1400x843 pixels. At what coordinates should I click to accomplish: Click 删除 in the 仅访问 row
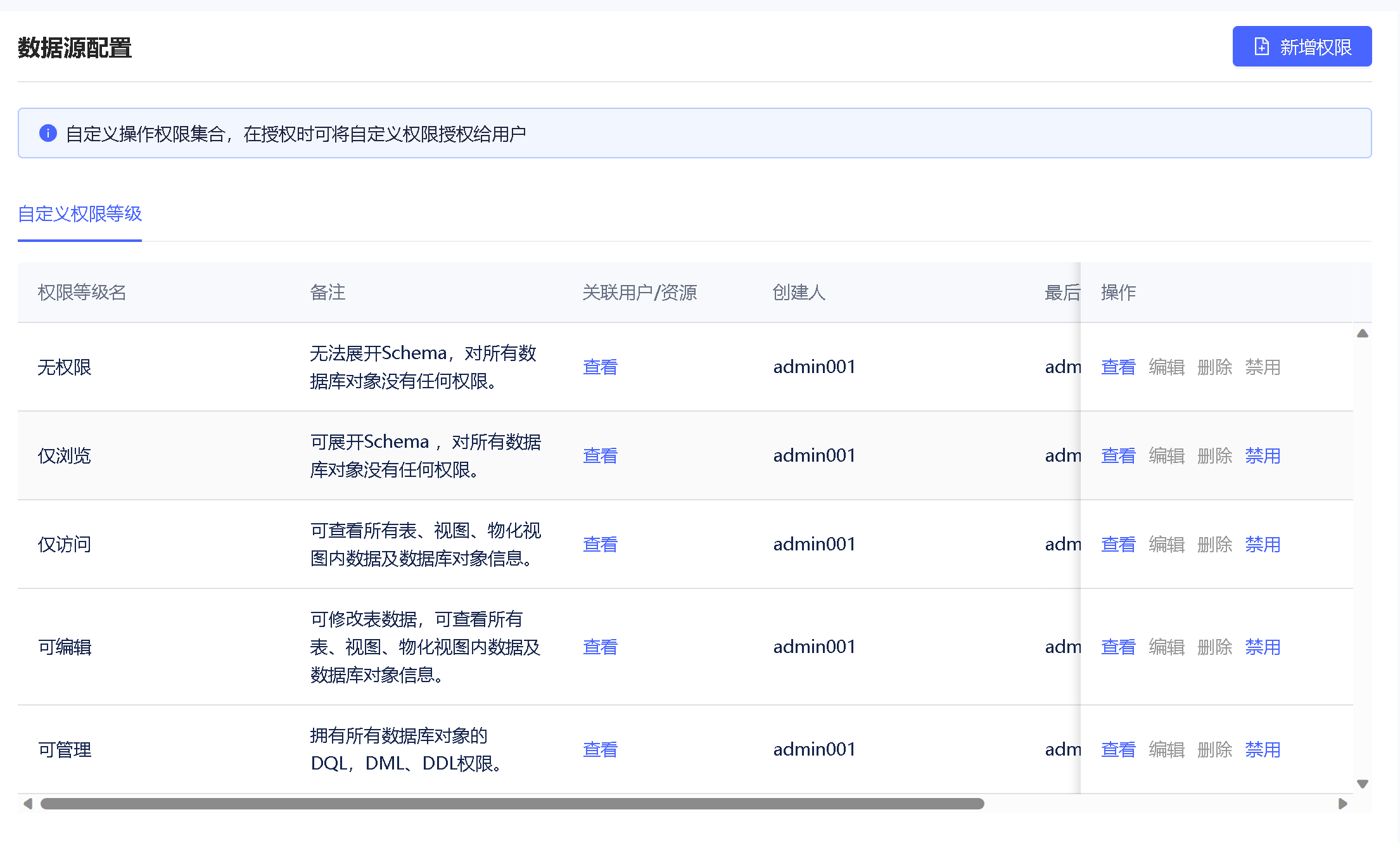click(1214, 545)
